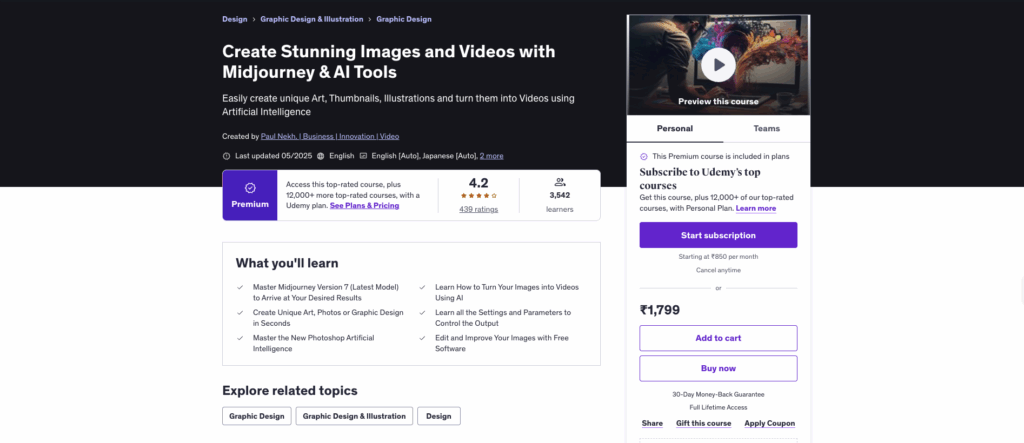
Task: Click the 3,542 learners count
Action: [560, 195]
